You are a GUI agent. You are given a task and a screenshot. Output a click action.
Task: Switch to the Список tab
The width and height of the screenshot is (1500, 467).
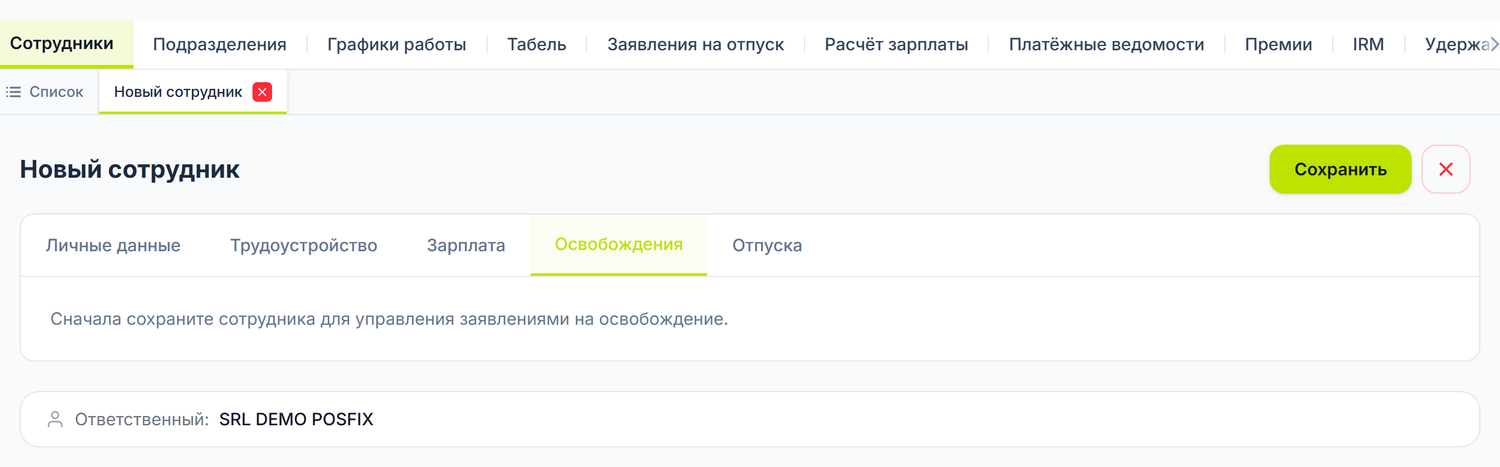(x=45, y=92)
